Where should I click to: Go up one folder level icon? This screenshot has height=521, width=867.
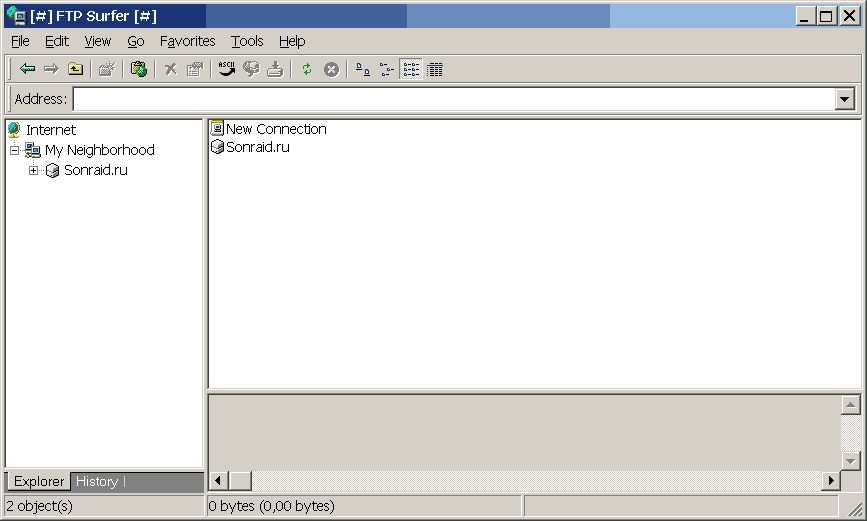click(x=75, y=69)
